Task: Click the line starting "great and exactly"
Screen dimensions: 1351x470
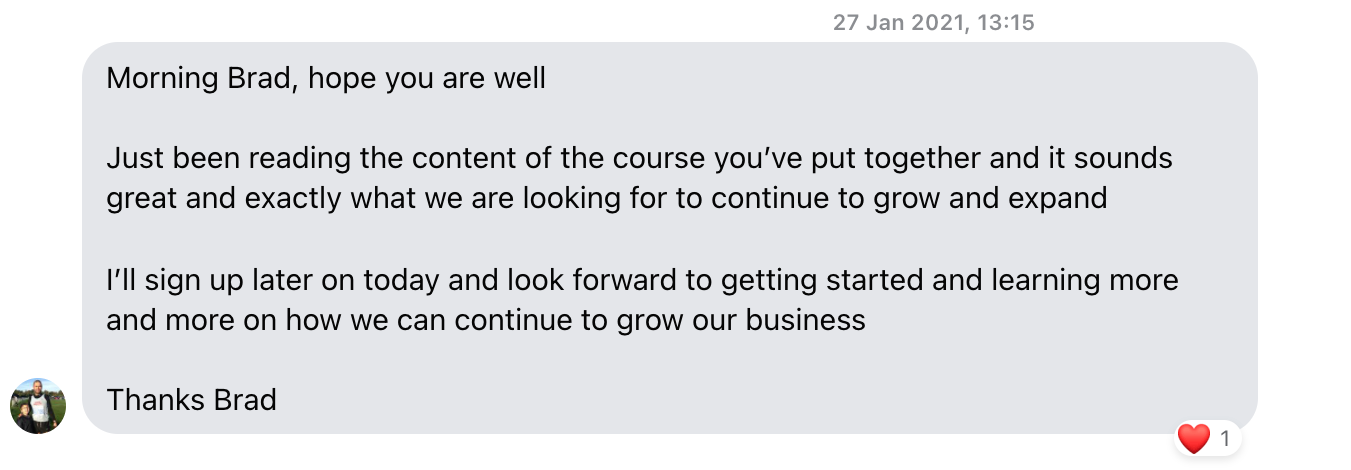Action: pos(606,198)
